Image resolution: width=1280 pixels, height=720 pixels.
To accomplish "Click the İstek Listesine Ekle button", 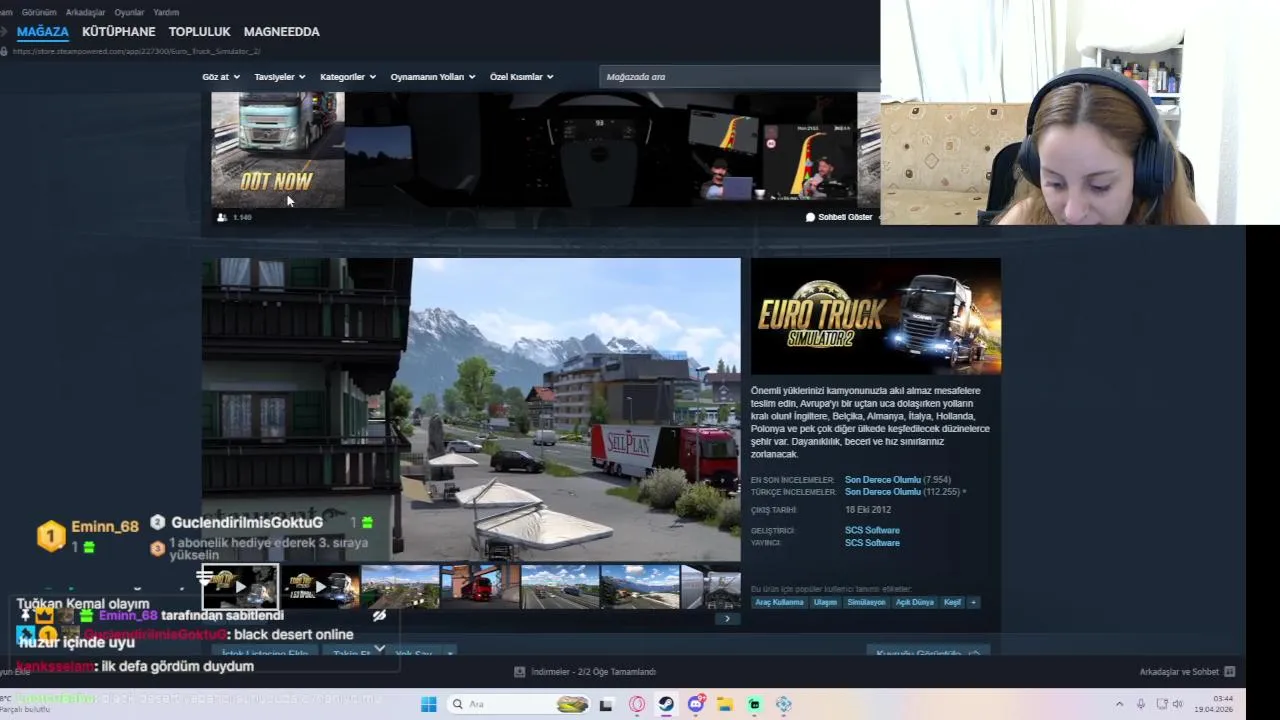I will tap(264, 654).
